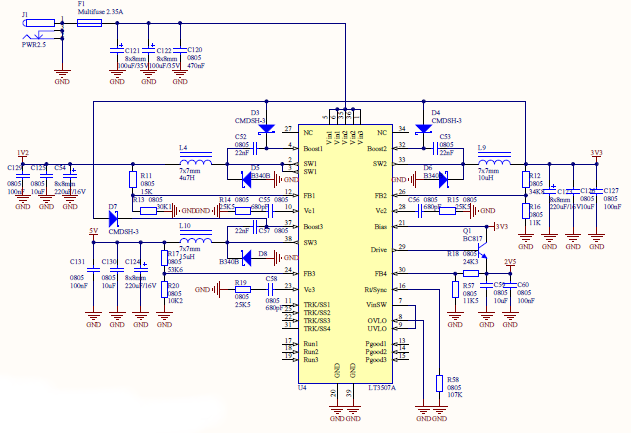
Task: Click the 1V2 power net label
Action: pos(23,153)
